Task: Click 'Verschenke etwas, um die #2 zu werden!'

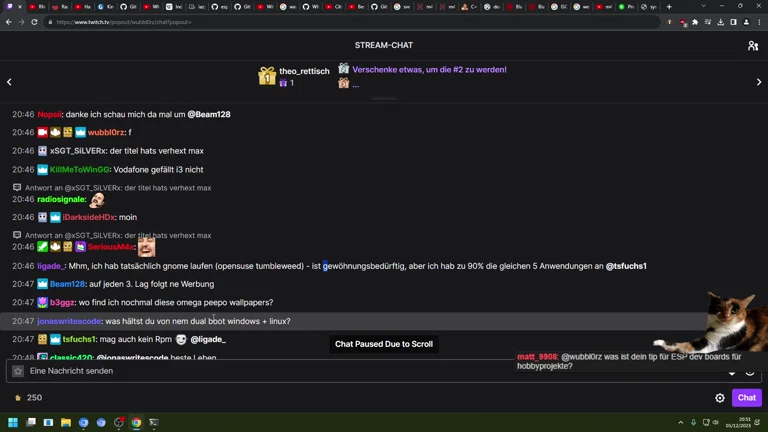Action: coord(429,70)
